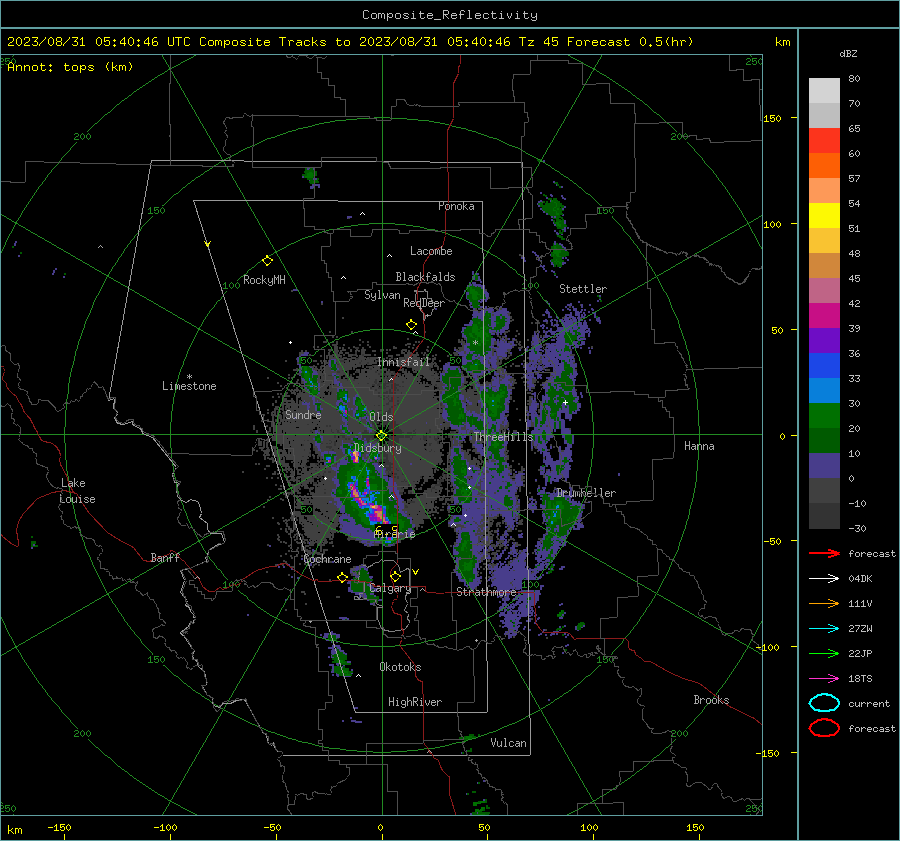
Task: Click the Hanna city label
Action: point(699,446)
